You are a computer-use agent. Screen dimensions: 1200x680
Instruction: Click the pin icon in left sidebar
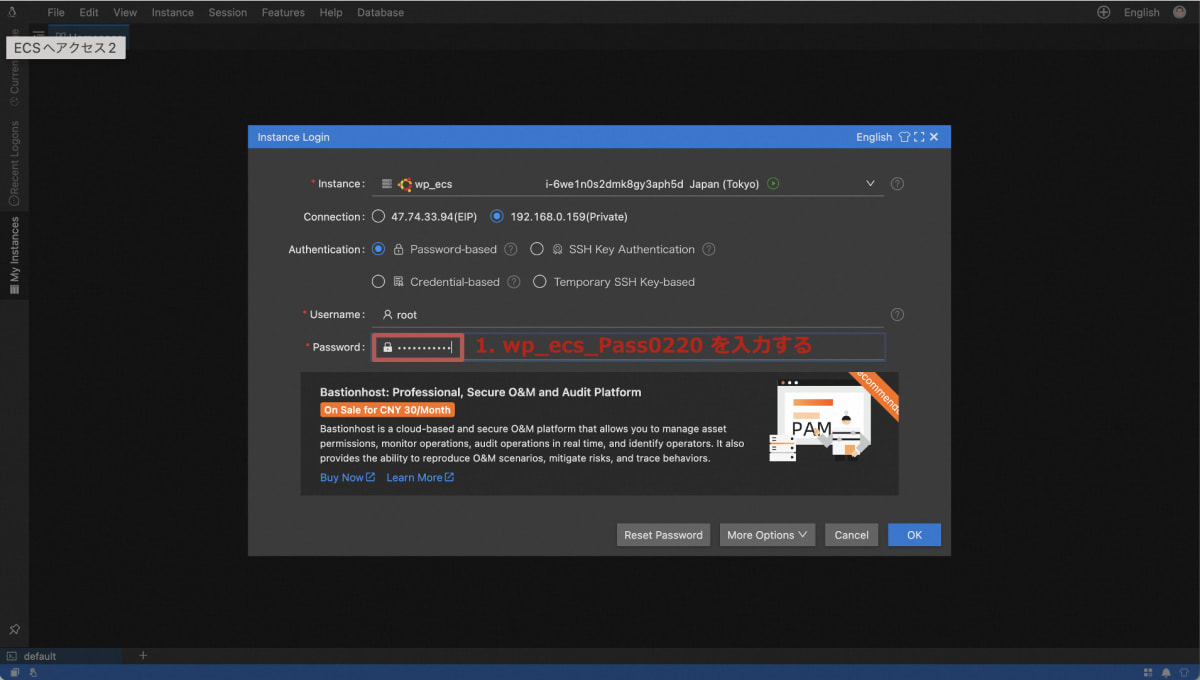click(14, 630)
